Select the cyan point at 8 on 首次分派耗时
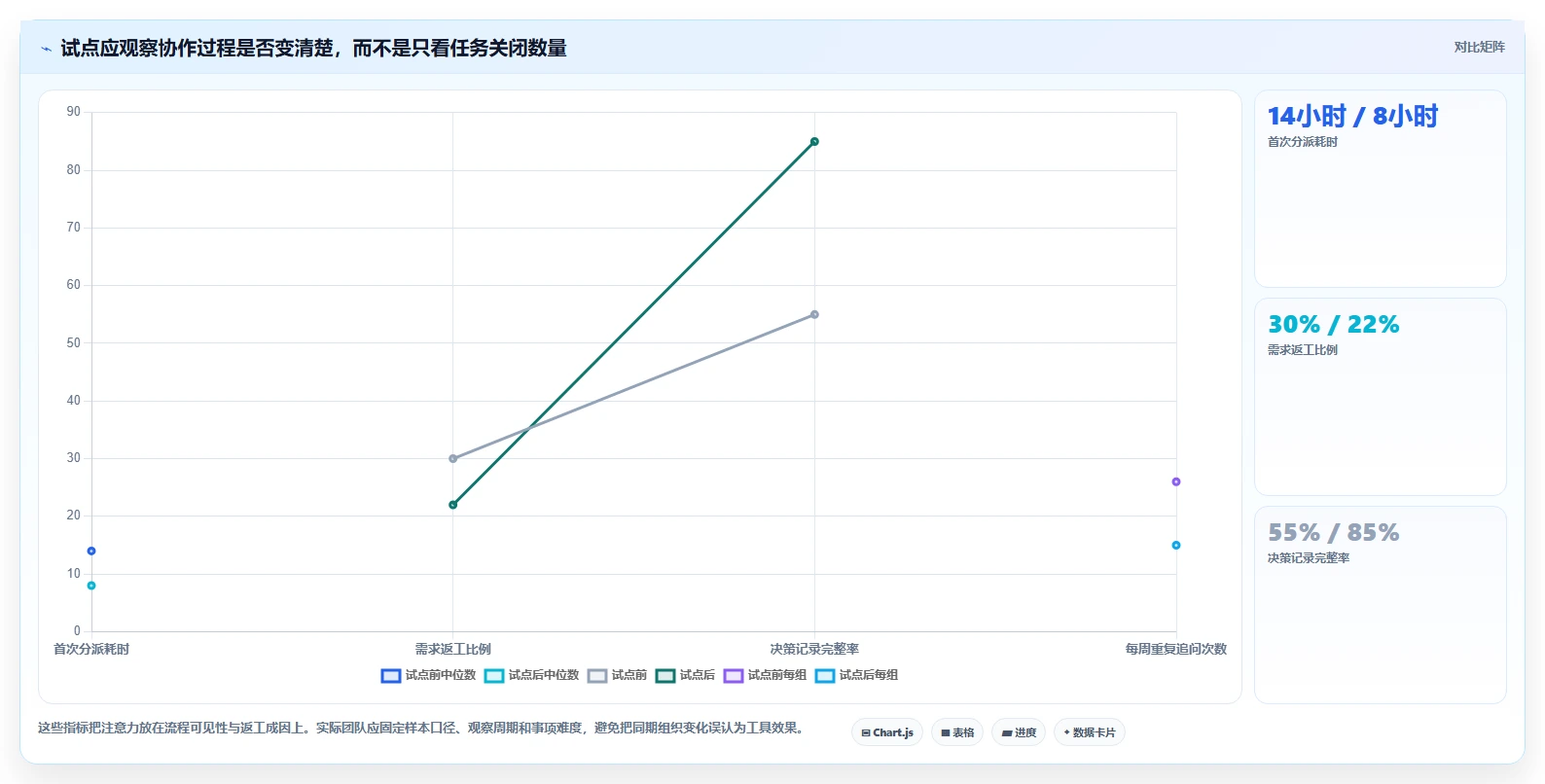Viewport: 1545px width, 784px height. click(91, 586)
